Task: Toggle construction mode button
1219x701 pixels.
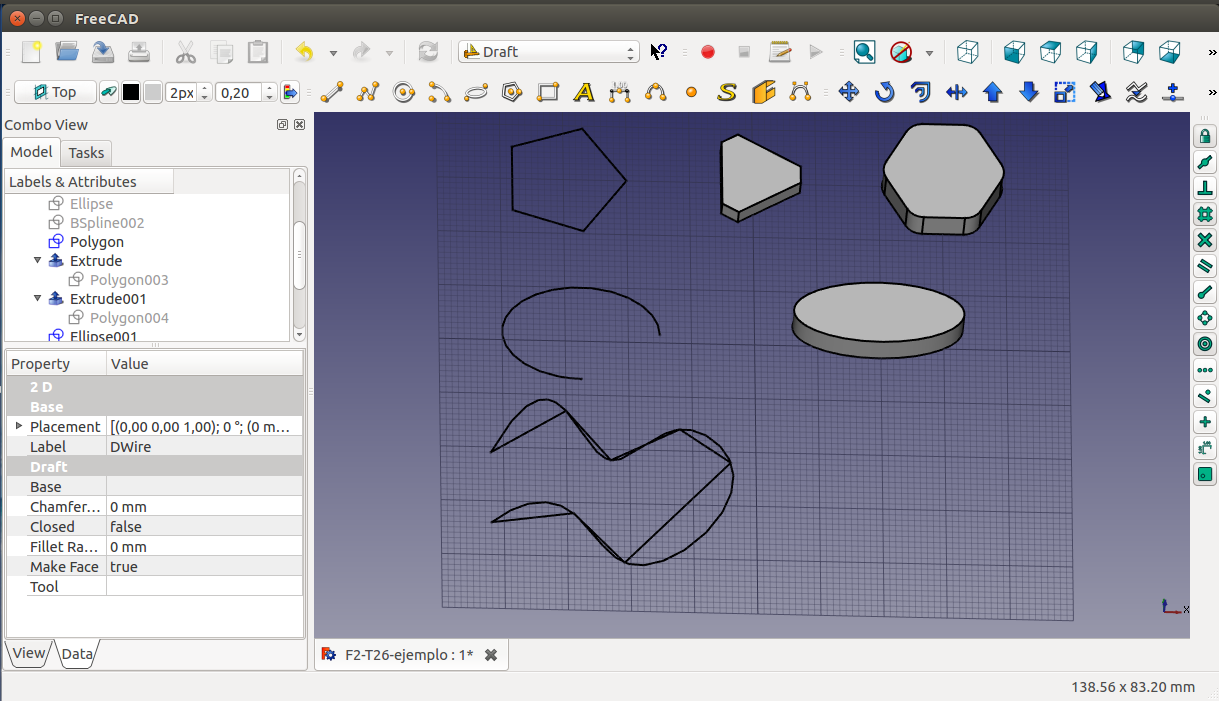Action: tap(109, 93)
